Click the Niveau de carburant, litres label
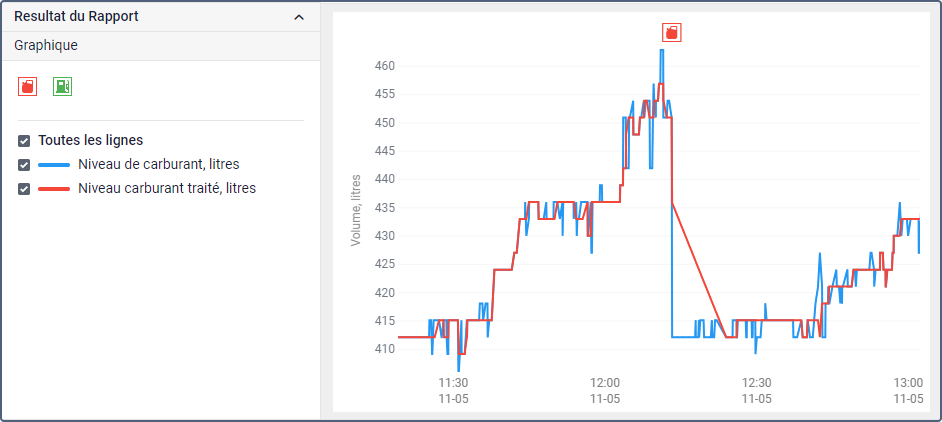942x422 pixels. (x=159, y=164)
